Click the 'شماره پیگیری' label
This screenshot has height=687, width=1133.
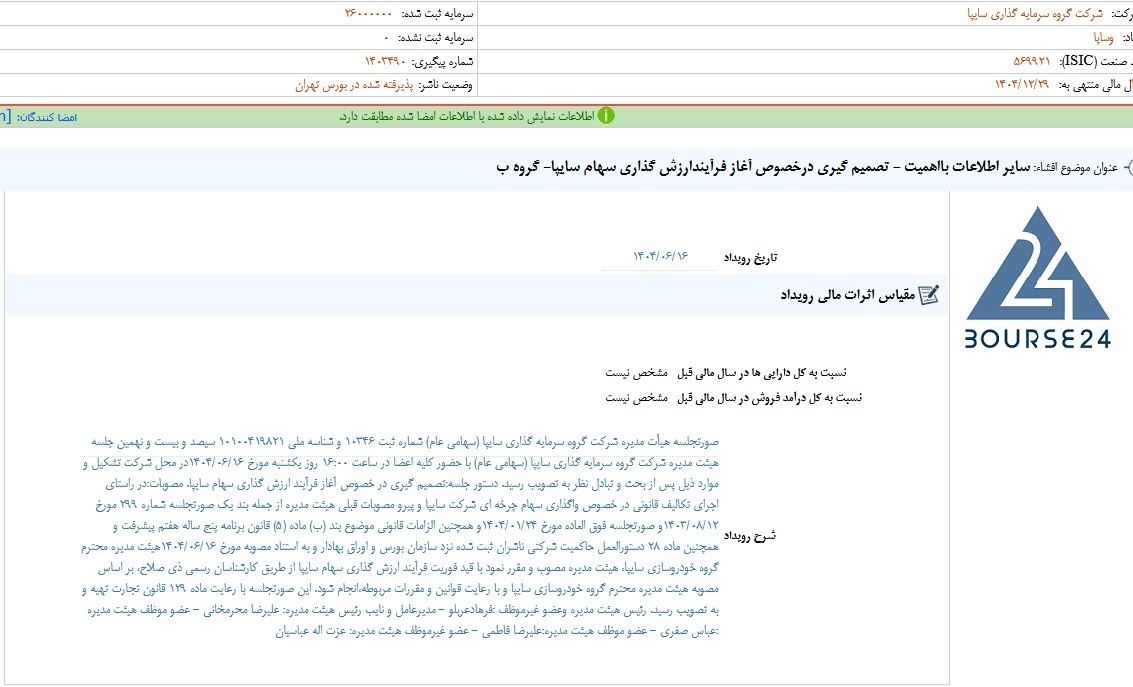pyautogui.click(x=442, y=61)
